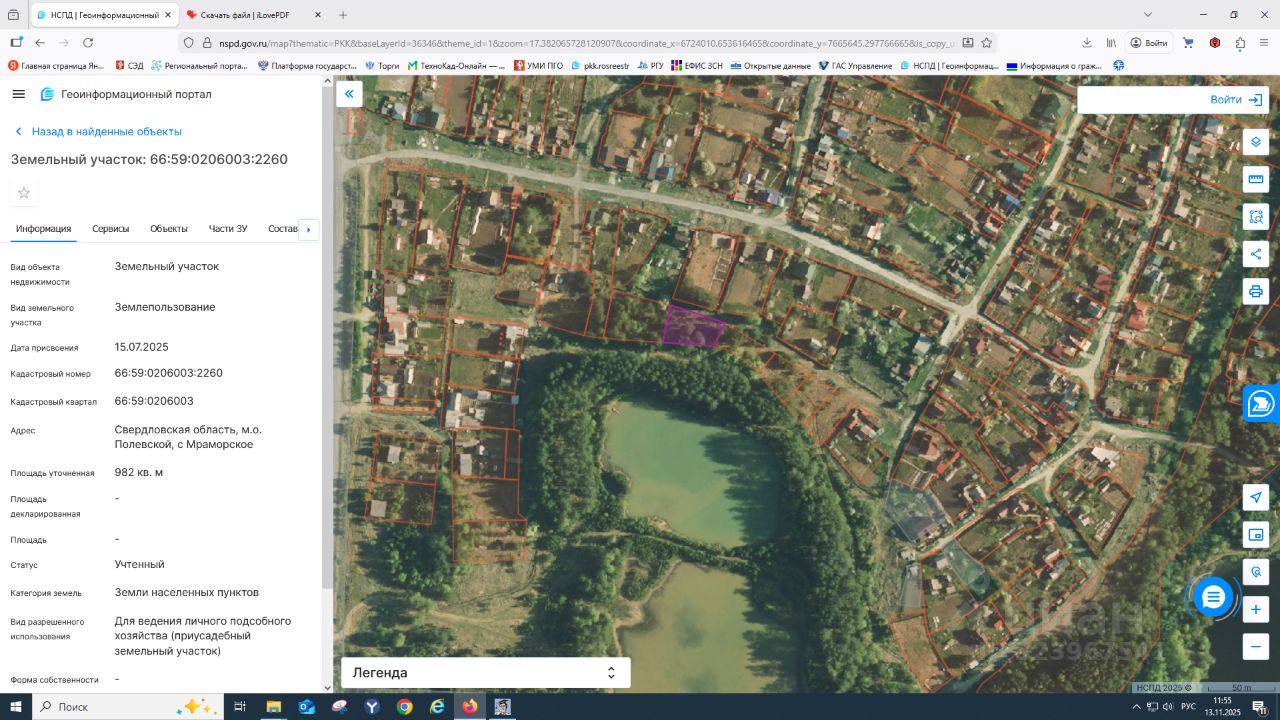The image size is (1280, 720).
Task: Activate the ruler measurement tool
Action: point(1256,179)
